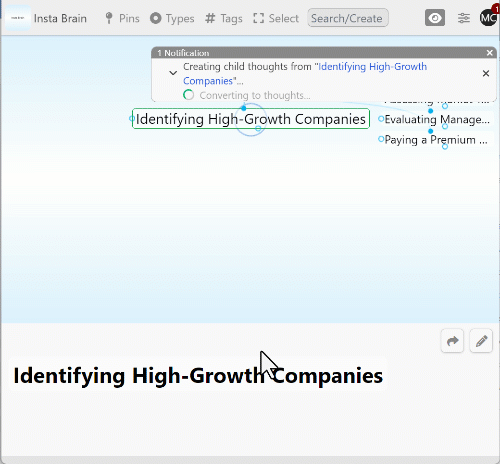This screenshot has height=464, width=500.
Task: Collapse the notification details chevron
Action: click(173, 73)
